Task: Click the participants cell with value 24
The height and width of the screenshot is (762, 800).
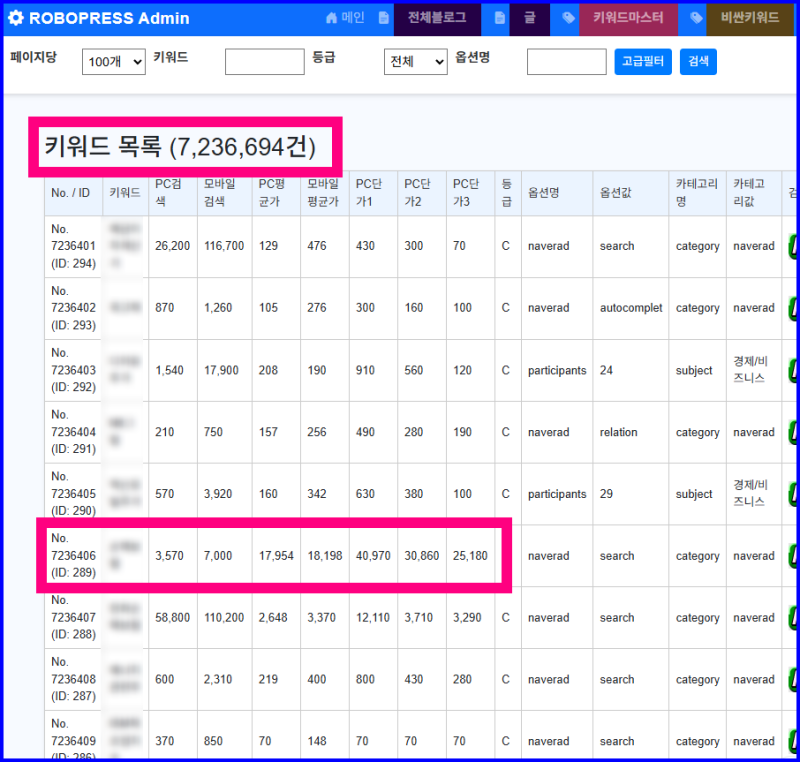Action: [x=557, y=370]
